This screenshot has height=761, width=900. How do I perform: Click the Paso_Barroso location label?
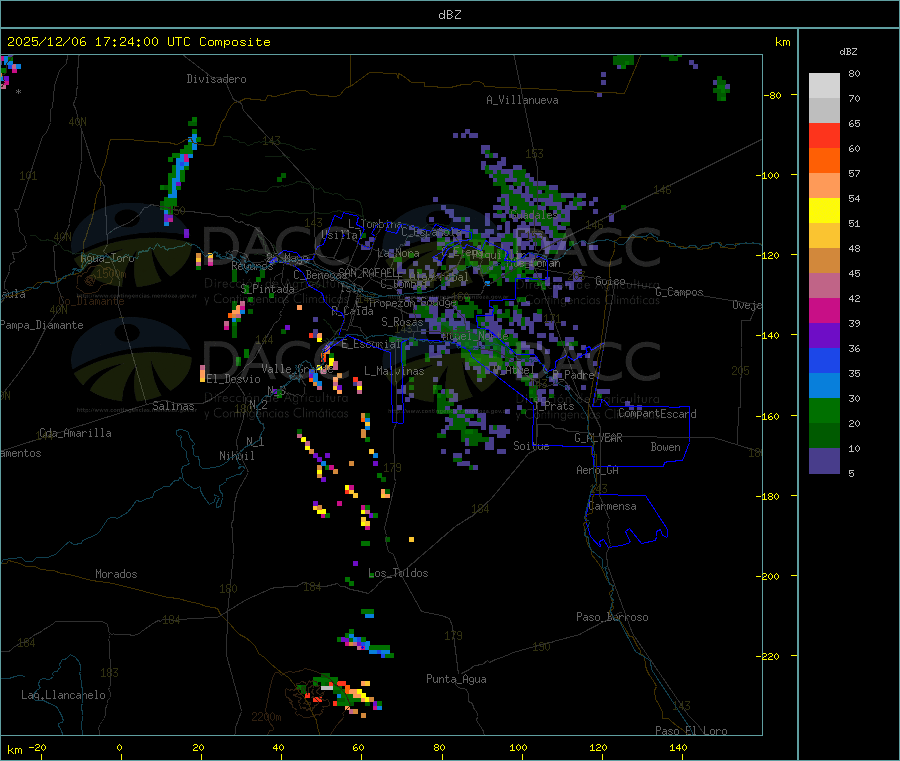(612, 617)
